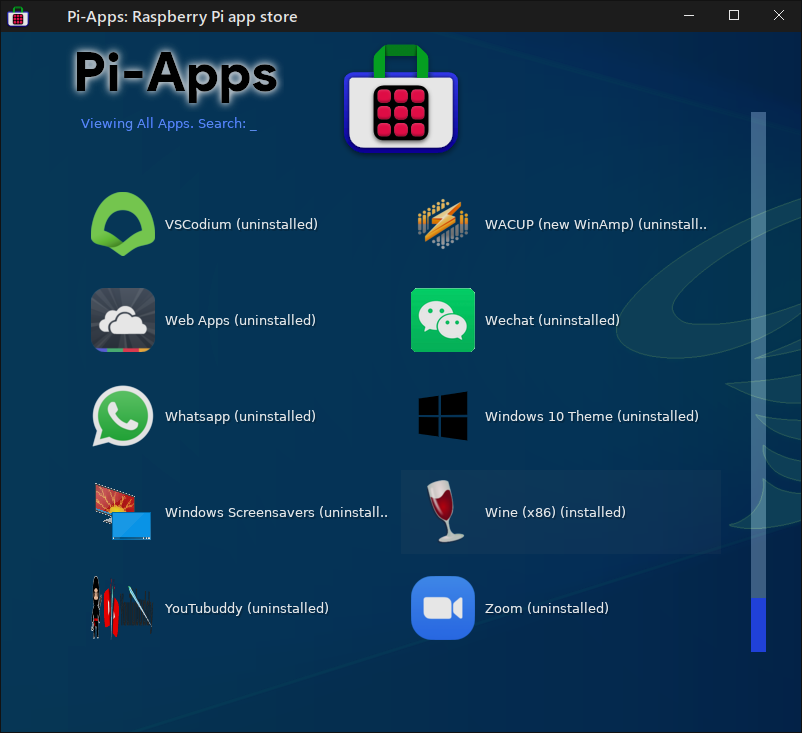Click the VSCodium green logo icon

pos(123,224)
